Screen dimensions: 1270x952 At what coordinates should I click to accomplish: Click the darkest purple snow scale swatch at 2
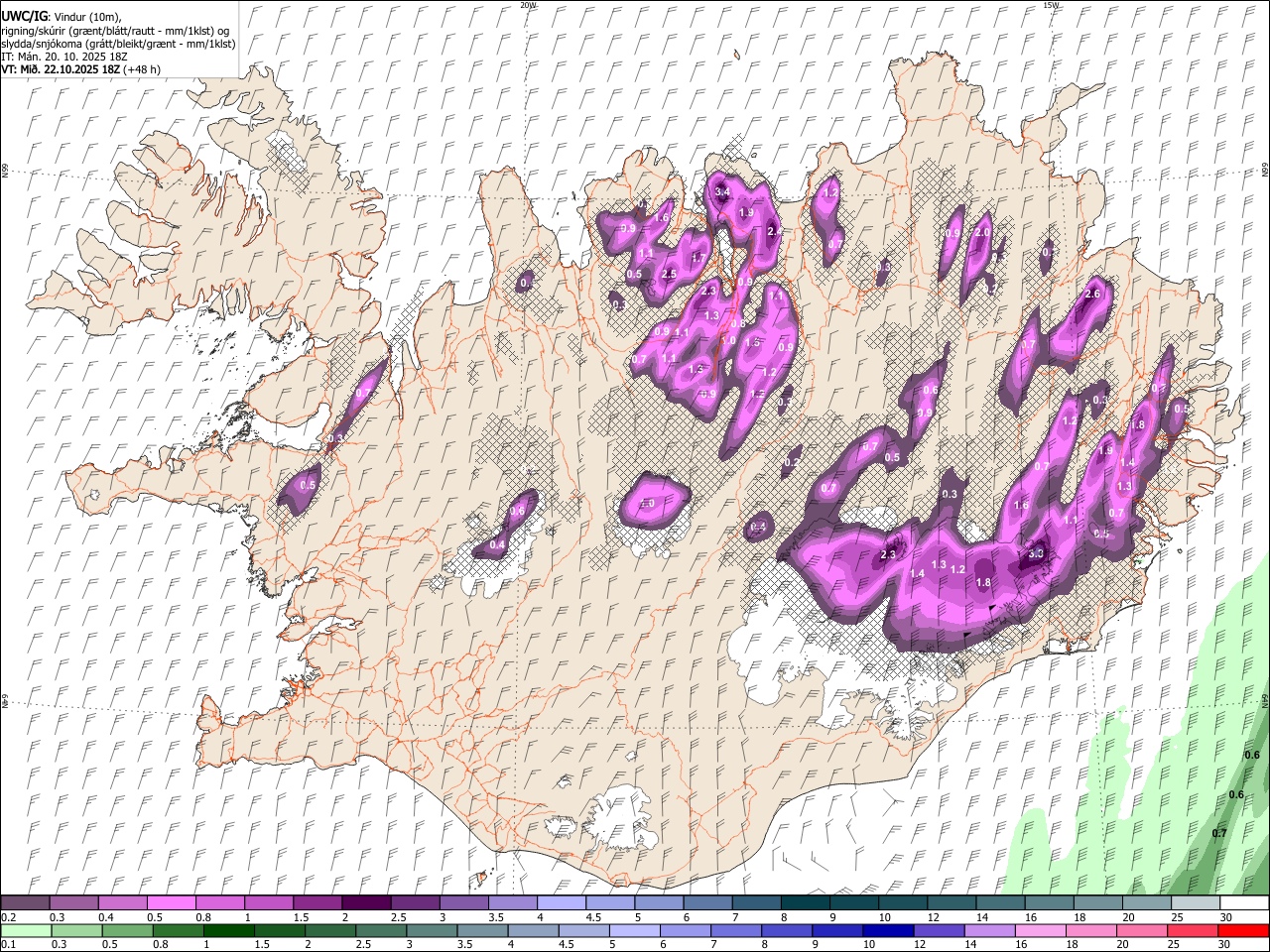(x=365, y=902)
